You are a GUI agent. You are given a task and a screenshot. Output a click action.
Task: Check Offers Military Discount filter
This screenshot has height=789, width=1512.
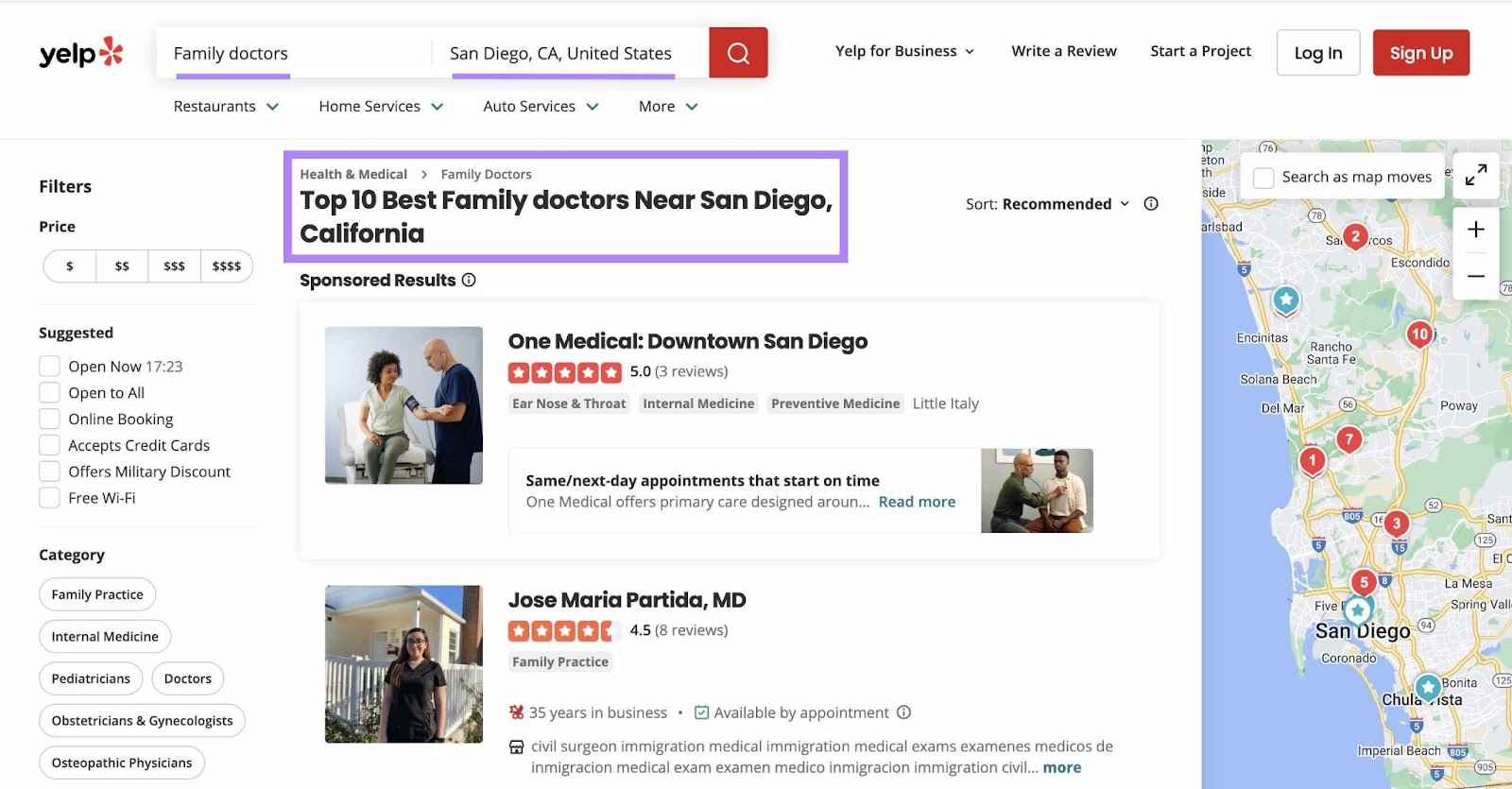49,472
